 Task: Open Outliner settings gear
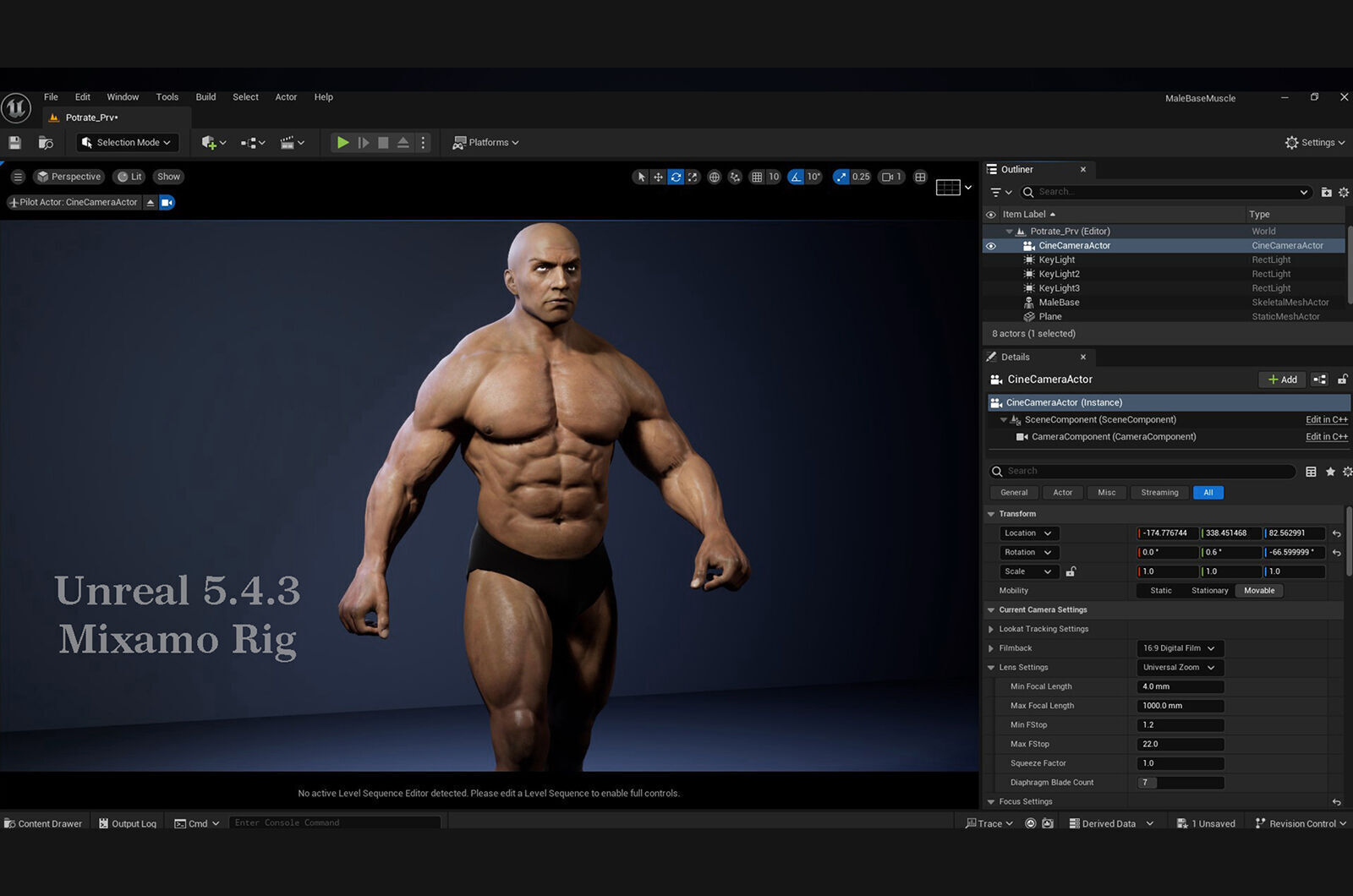coord(1344,192)
